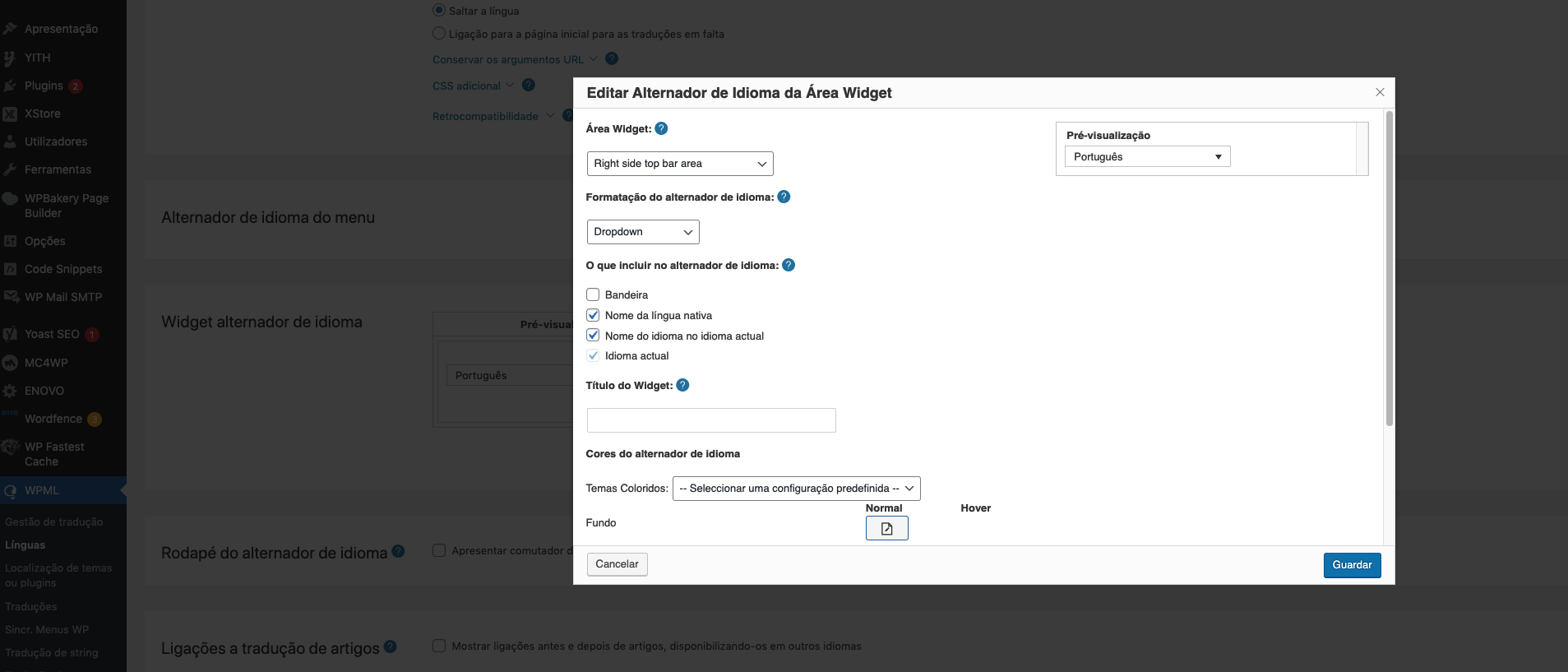Open help for Área Widget

(661, 128)
